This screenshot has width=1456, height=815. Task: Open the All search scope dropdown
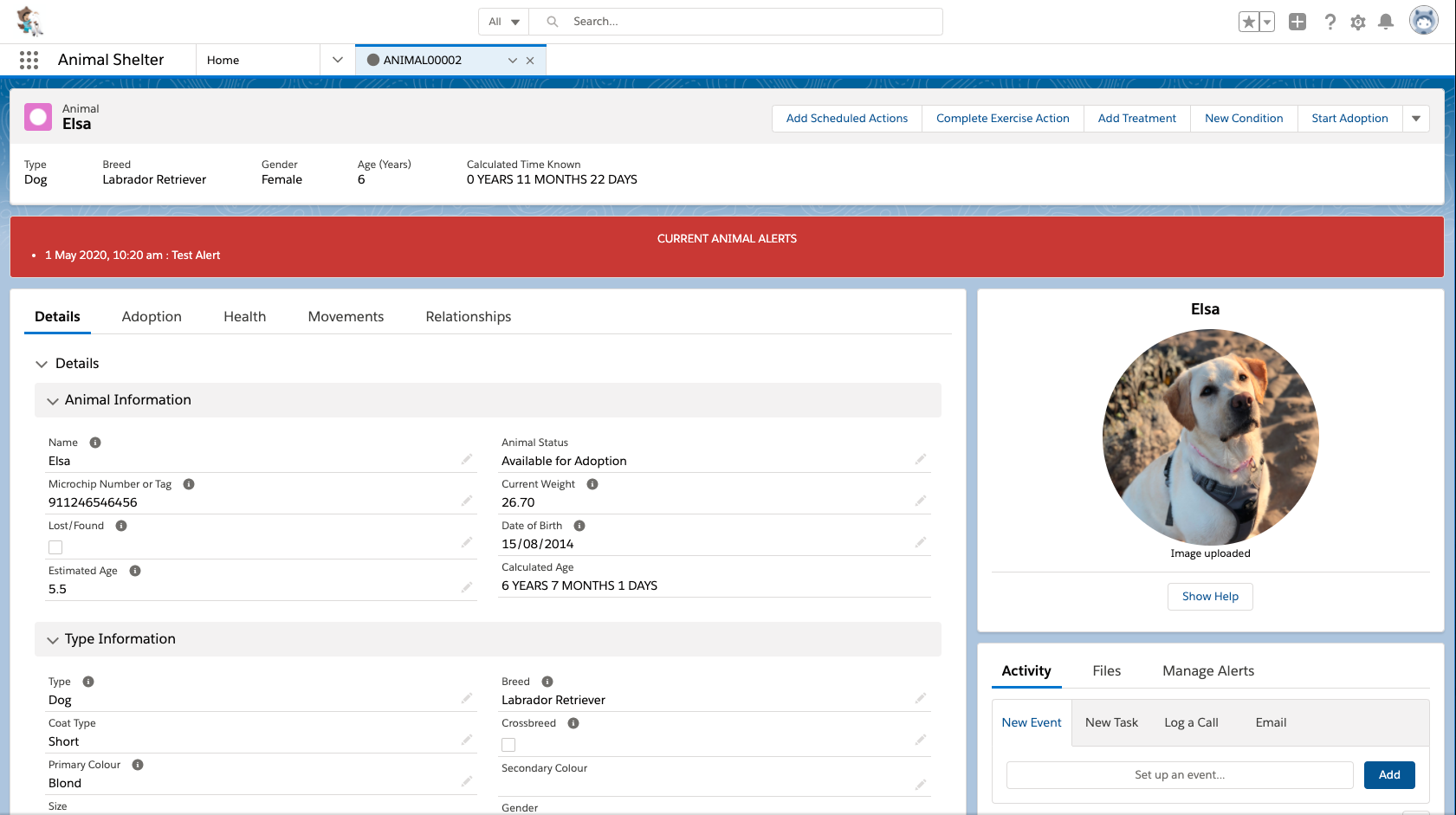coord(504,22)
